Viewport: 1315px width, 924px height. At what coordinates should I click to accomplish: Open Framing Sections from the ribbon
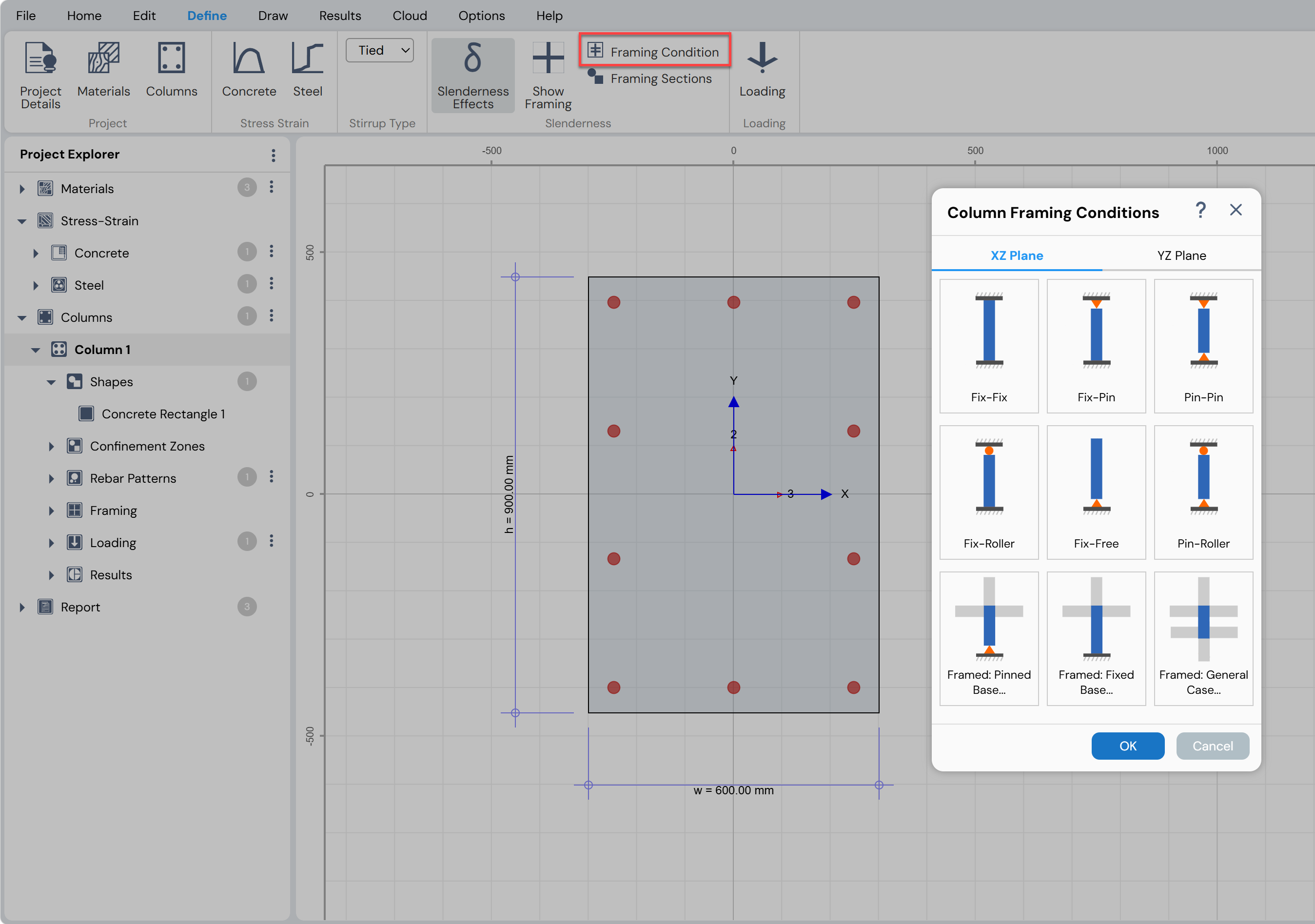point(650,78)
